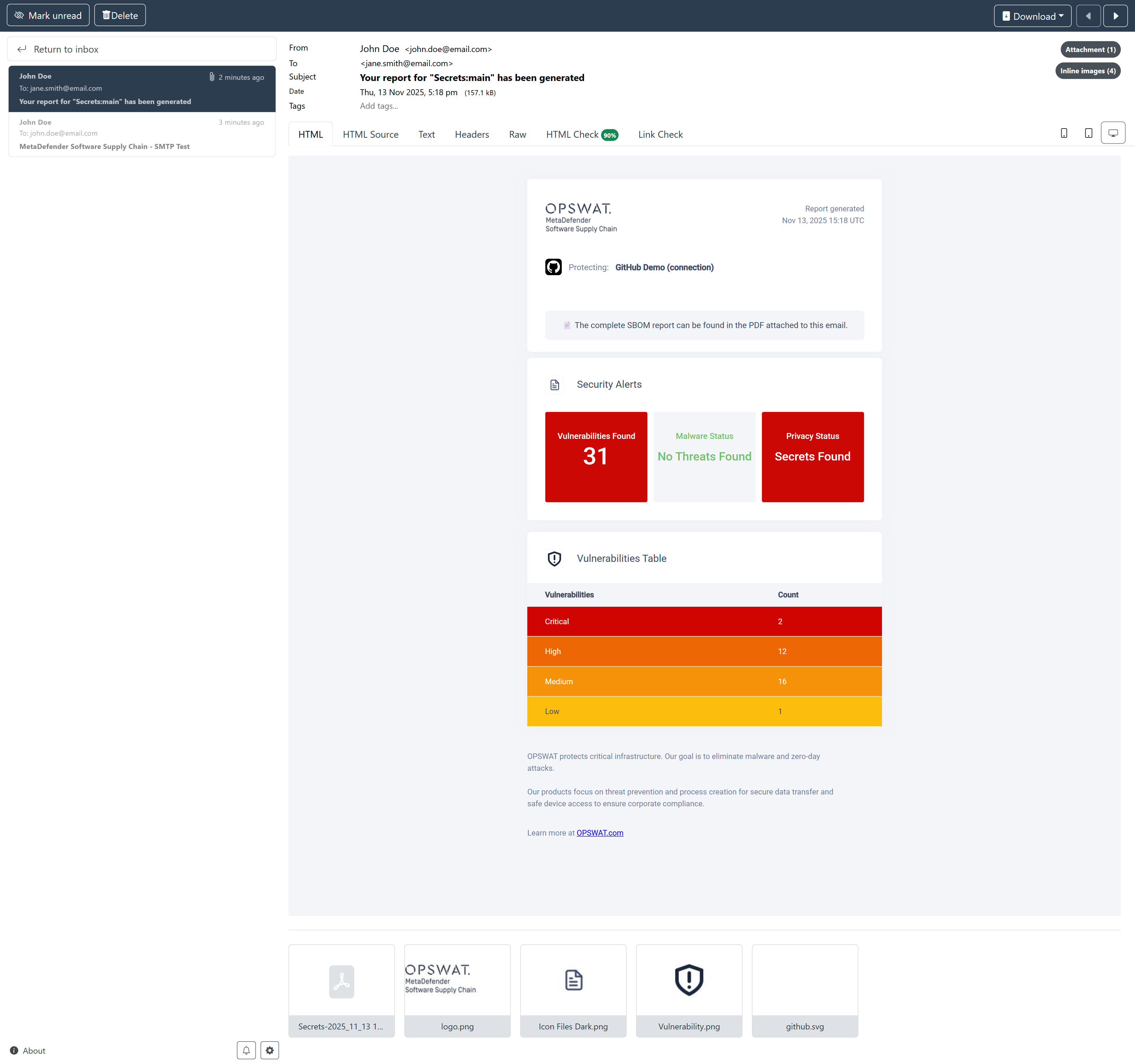Go to previous message arrow
This screenshot has width=1135, height=1064.
click(1088, 16)
